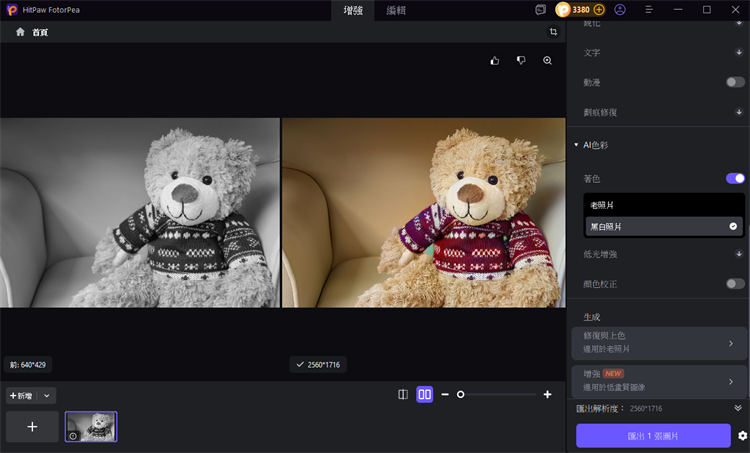Open 增強 NEW generation option
This screenshot has height=453, width=750.
(659, 381)
